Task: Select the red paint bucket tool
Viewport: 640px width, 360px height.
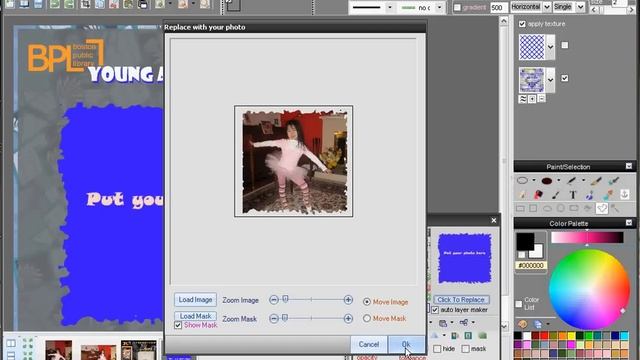Action: pyautogui.click(x=539, y=195)
